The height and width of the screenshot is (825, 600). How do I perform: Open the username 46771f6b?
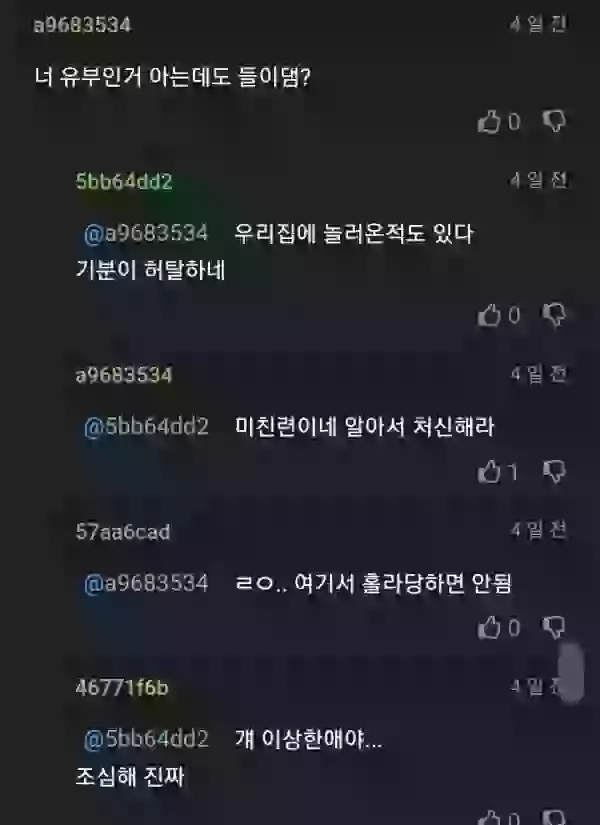[x=122, y=688]
